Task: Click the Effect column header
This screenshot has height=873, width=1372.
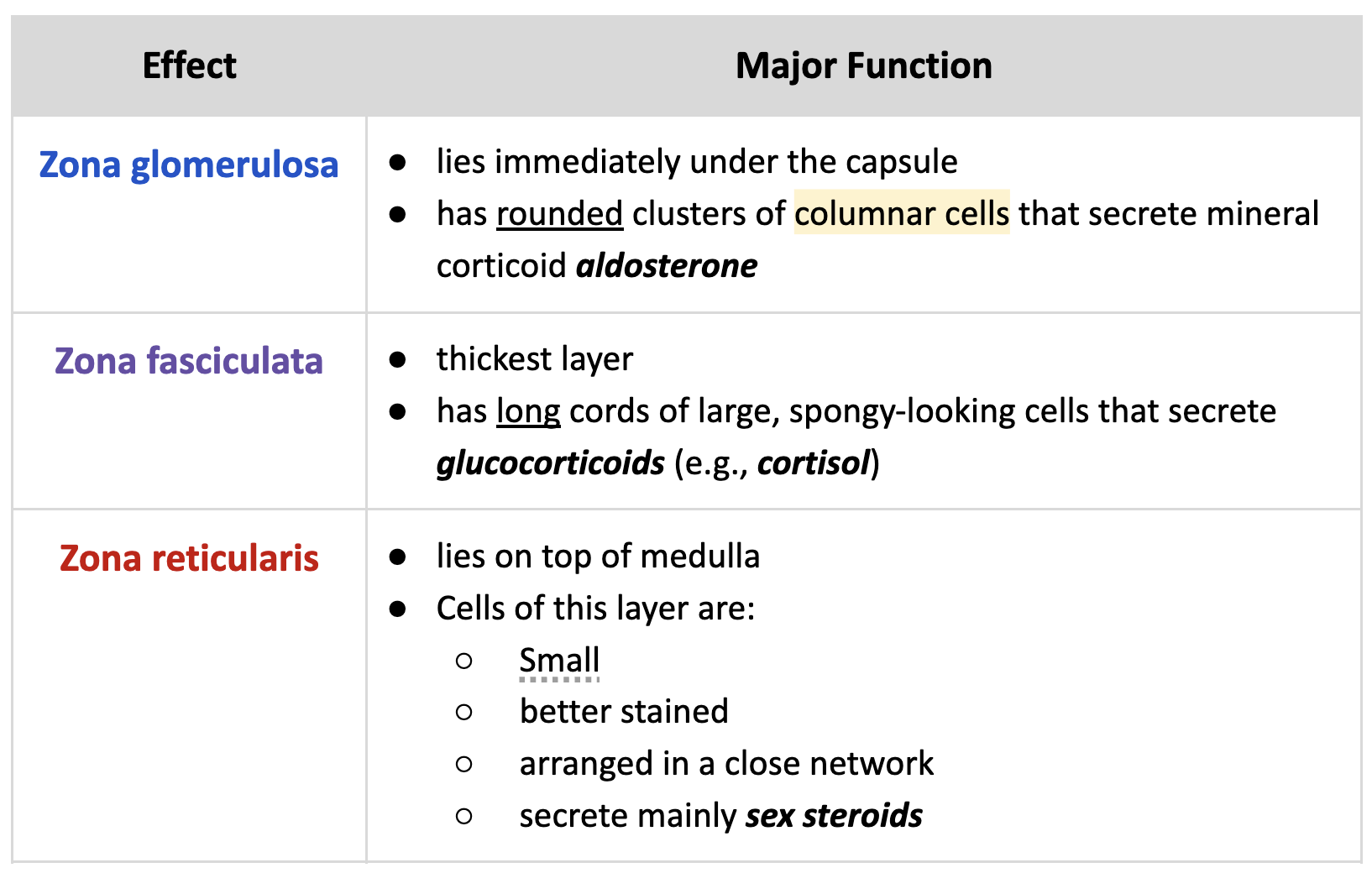Action: [189, 65]
